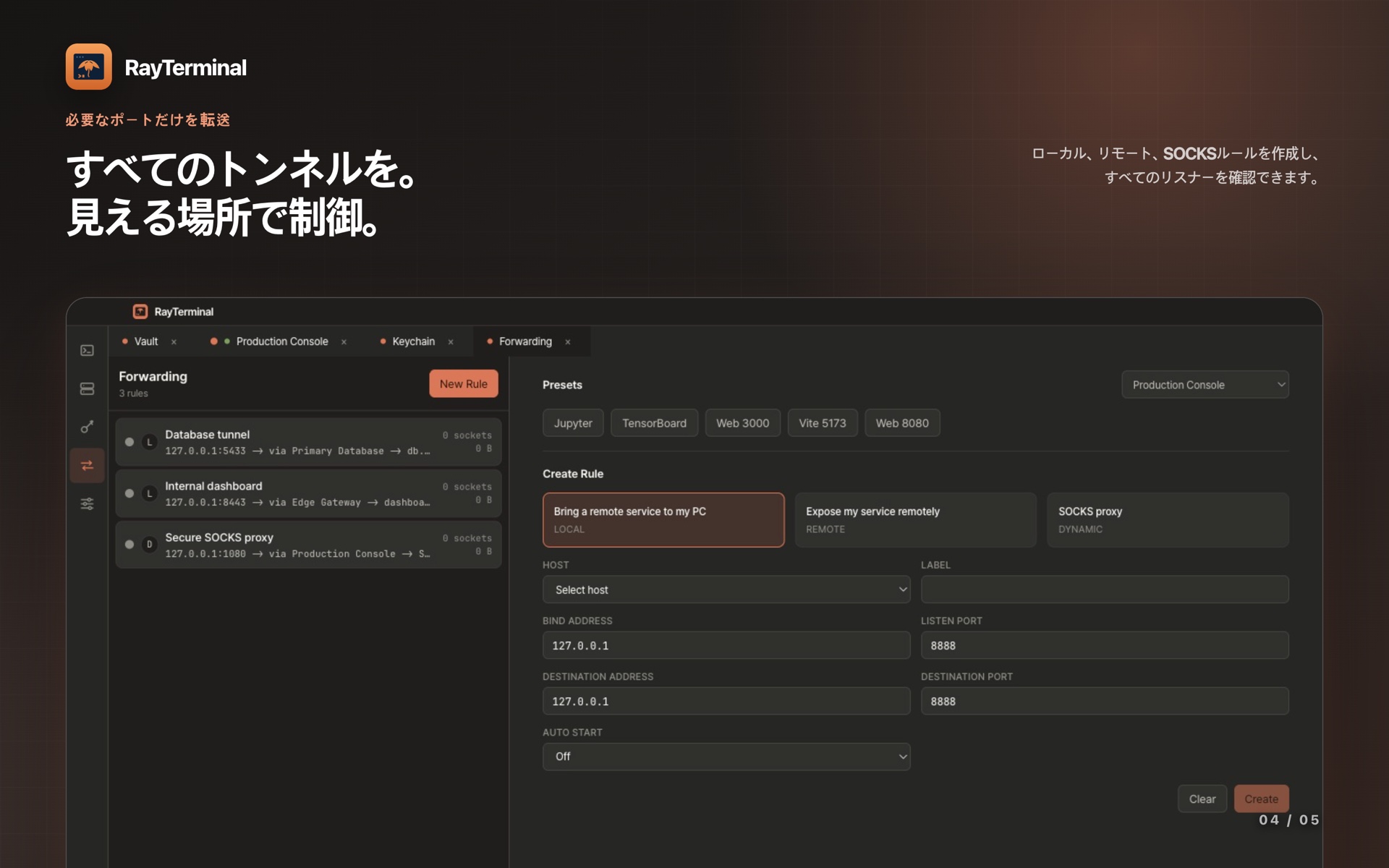Image resolution: width=1389 pixels, height=868 pixels.
Task: Click the L type badge on Database tunnel
Action: pyautogui.click(x=150, y=442)
